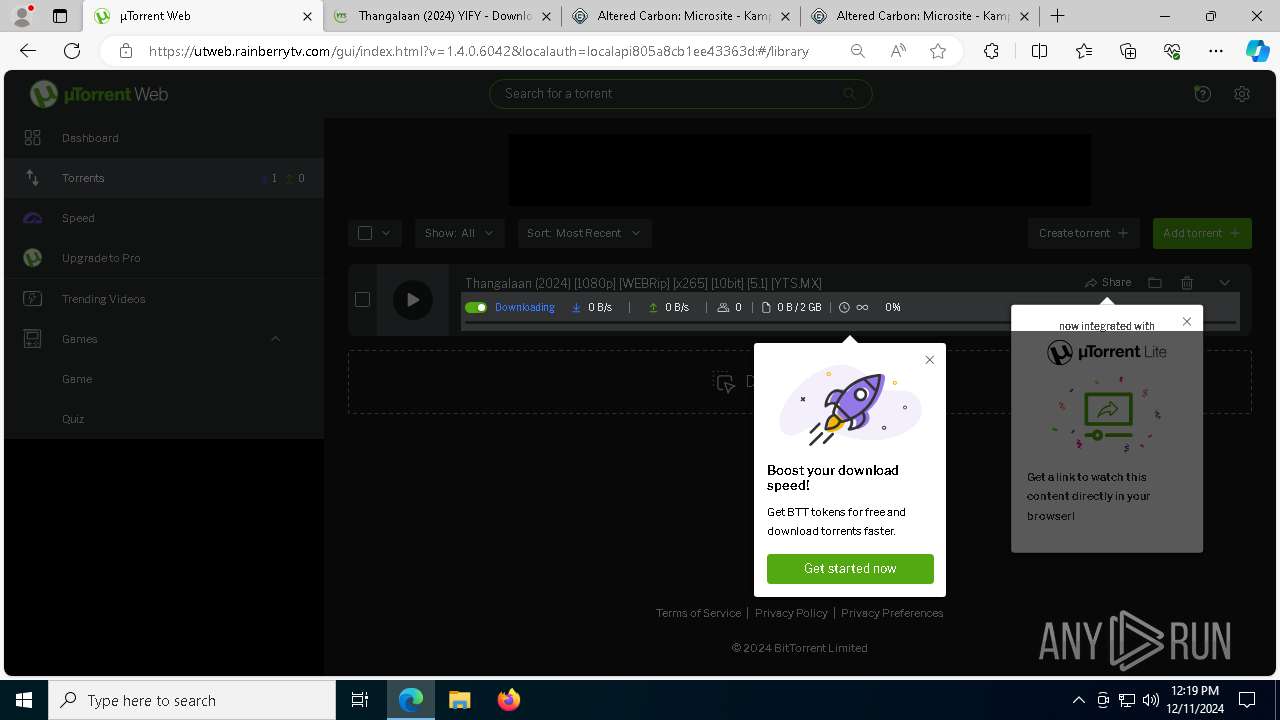Click Get started now button
The height and width of the screenshot is (720, 1280).
[850, 568]
